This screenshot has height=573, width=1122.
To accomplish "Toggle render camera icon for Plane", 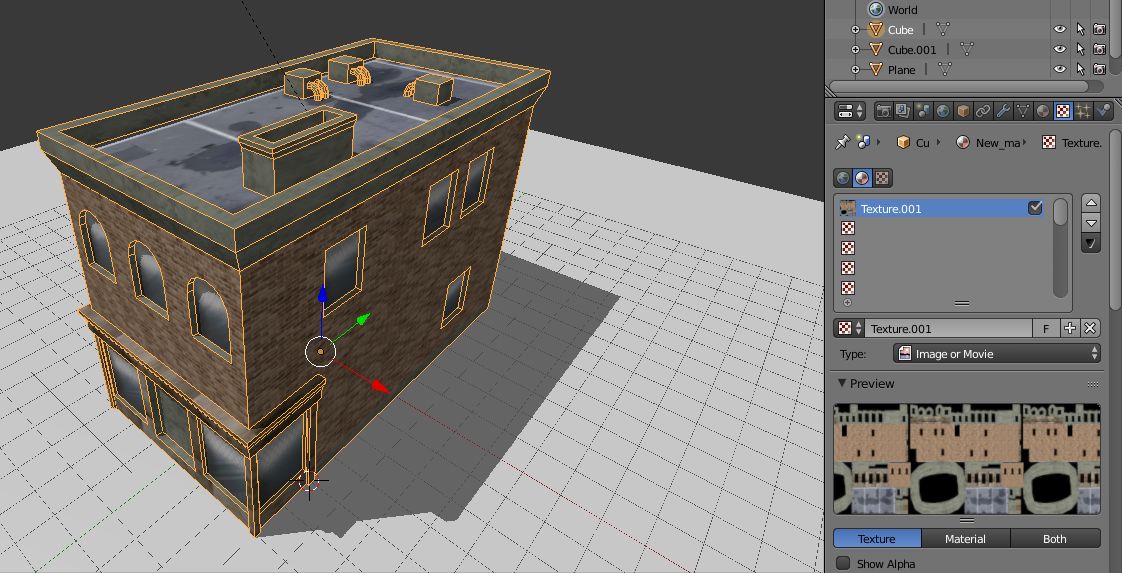I will (x=1100, y=69).
